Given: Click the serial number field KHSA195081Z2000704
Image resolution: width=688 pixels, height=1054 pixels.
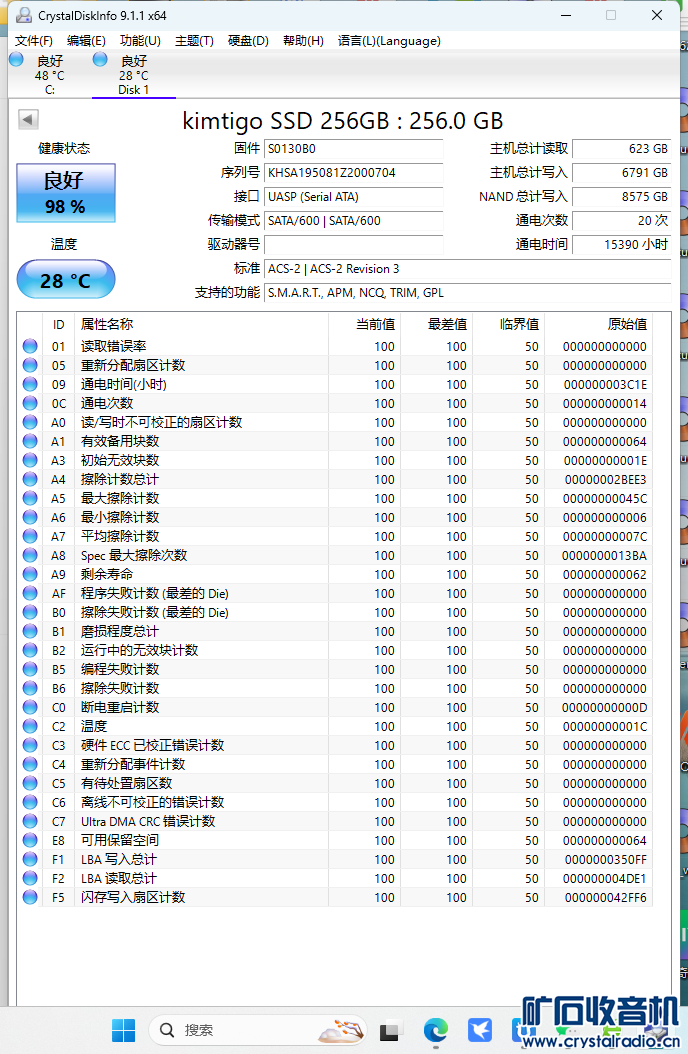Looking at the screenshot, I should 353,173.
